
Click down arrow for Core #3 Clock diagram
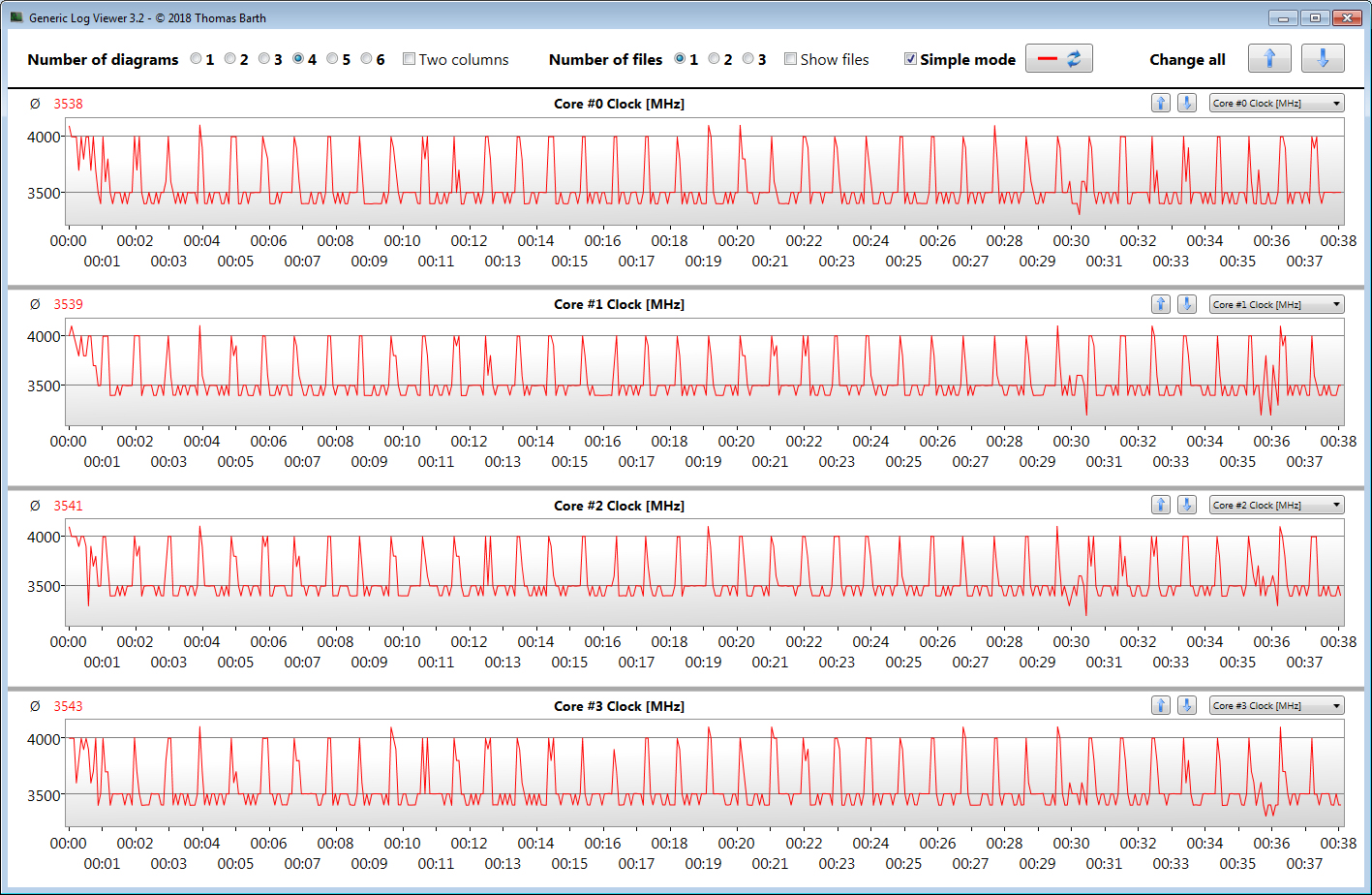pyautogui.click(x=1186, y=705)
